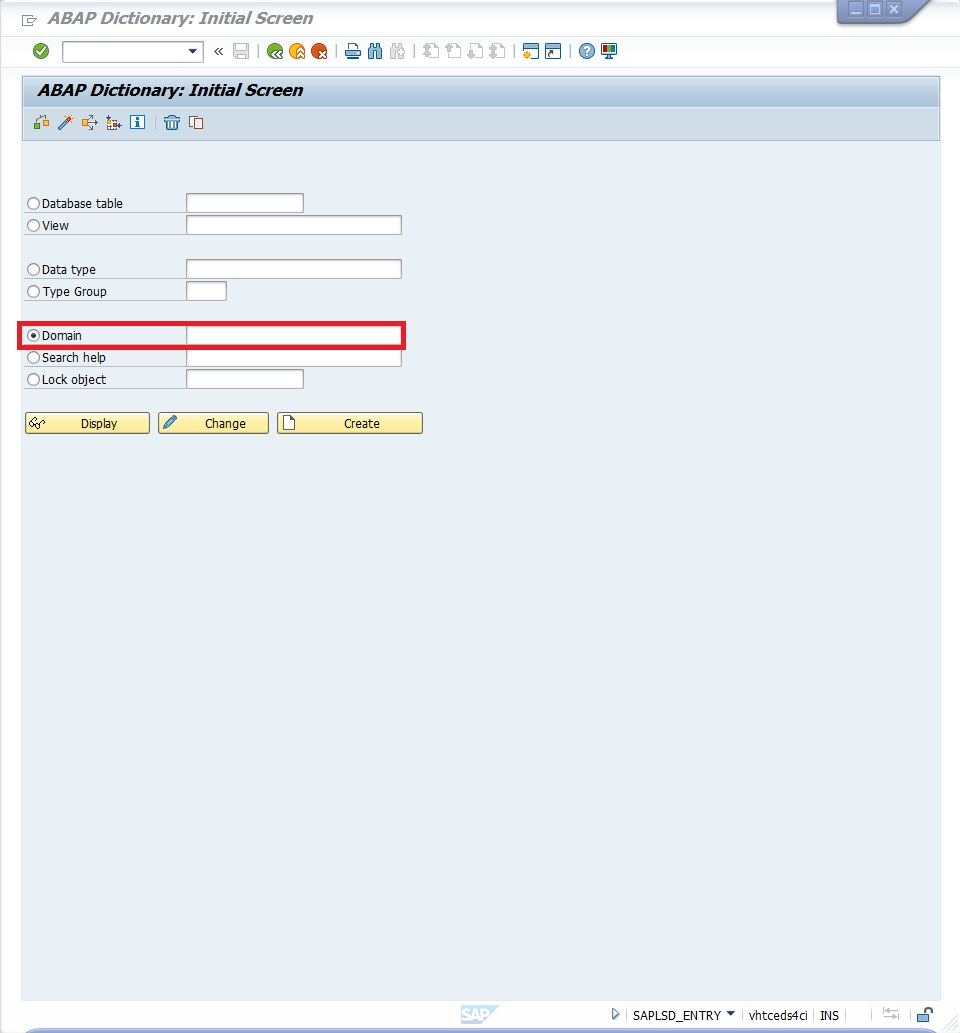The height and width of the screenshot is (1033, 960).
Task: Click the green Back arrow icon
Action: pos(274,51)
